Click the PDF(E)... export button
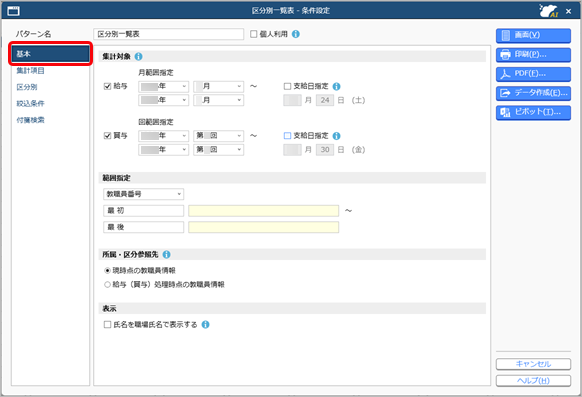This screenshot has width=582, height=397. (x=533, y=74)
